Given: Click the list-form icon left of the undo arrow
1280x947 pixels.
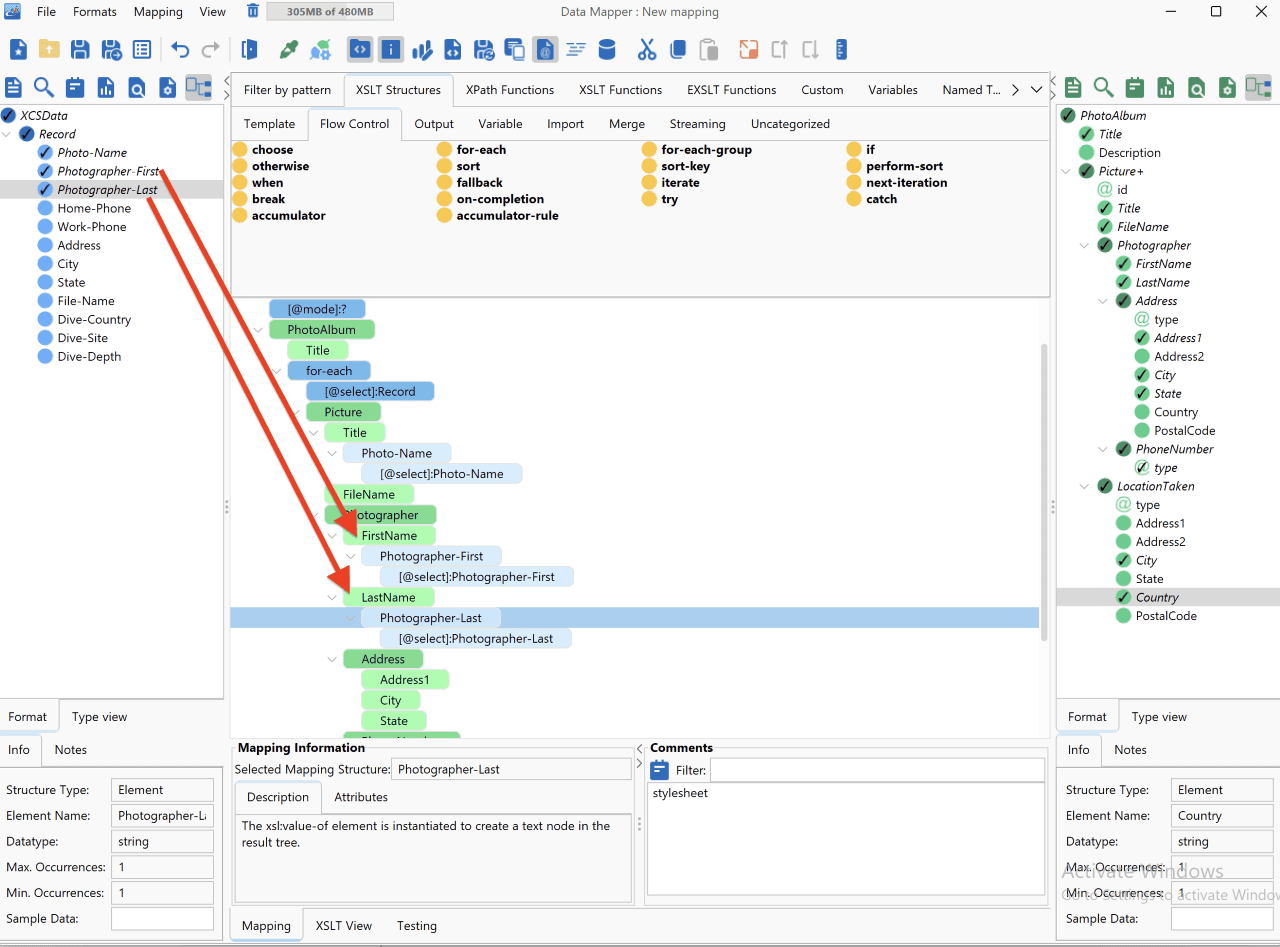Looking at the screenshot, I should coord(142,49).
